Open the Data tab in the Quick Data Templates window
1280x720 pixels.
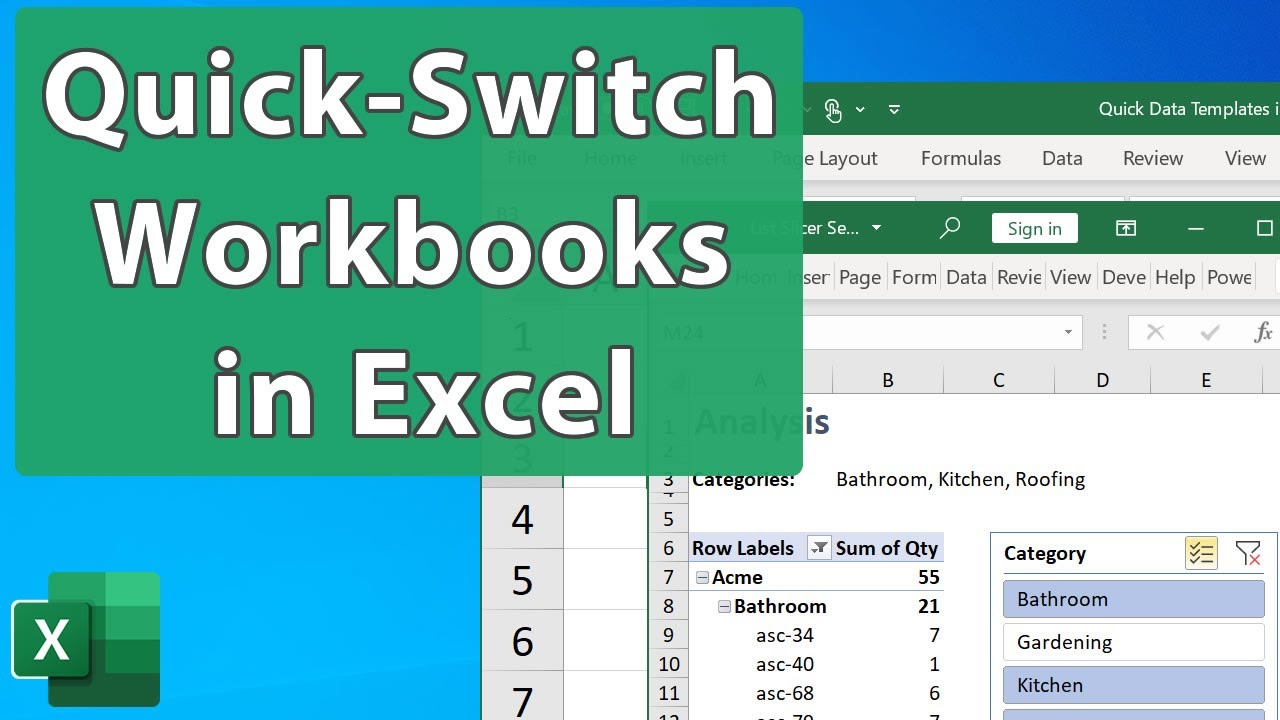(1062, 158)
